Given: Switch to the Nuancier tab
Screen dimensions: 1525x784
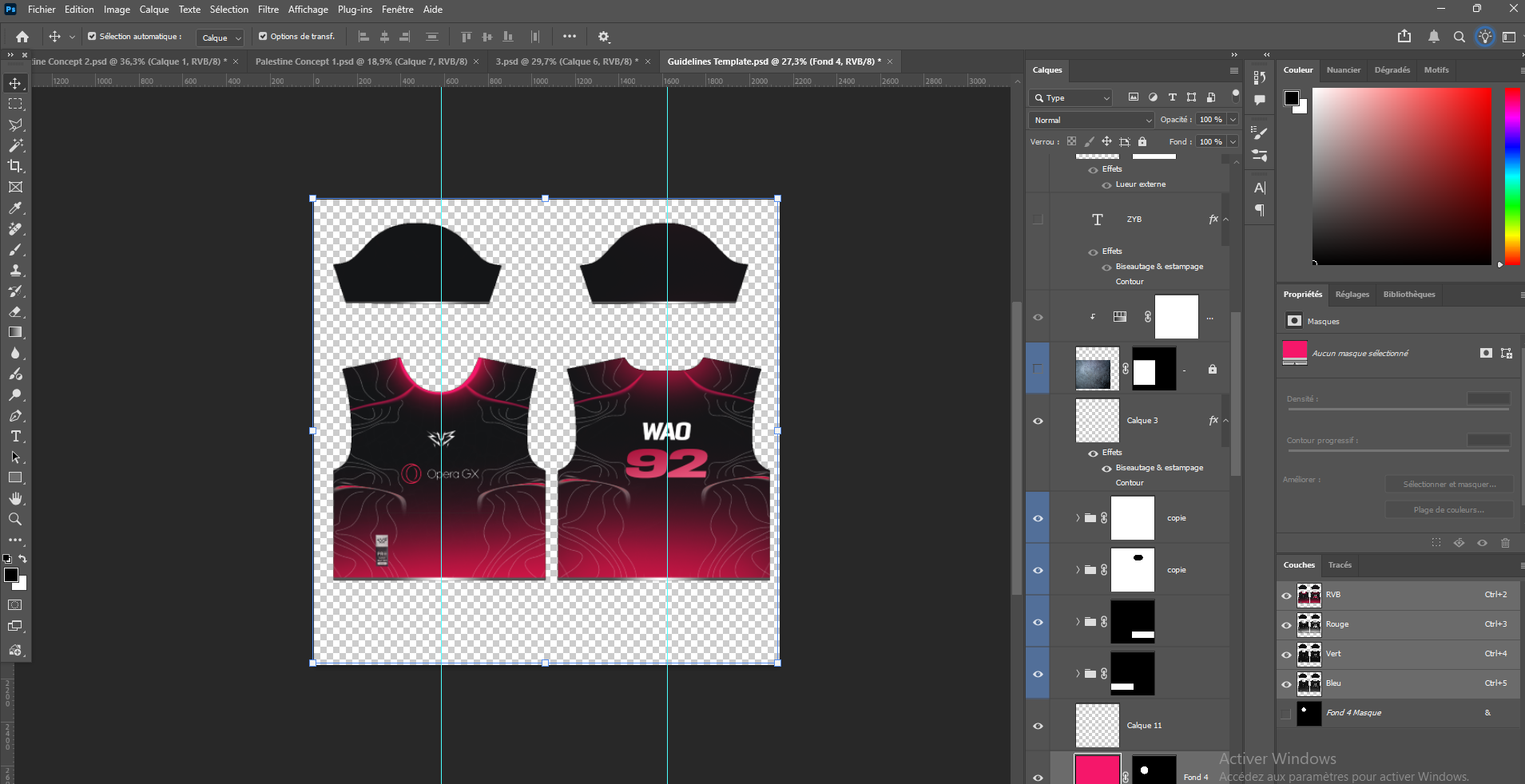Looking at the screenshot, I should 1343,70.
